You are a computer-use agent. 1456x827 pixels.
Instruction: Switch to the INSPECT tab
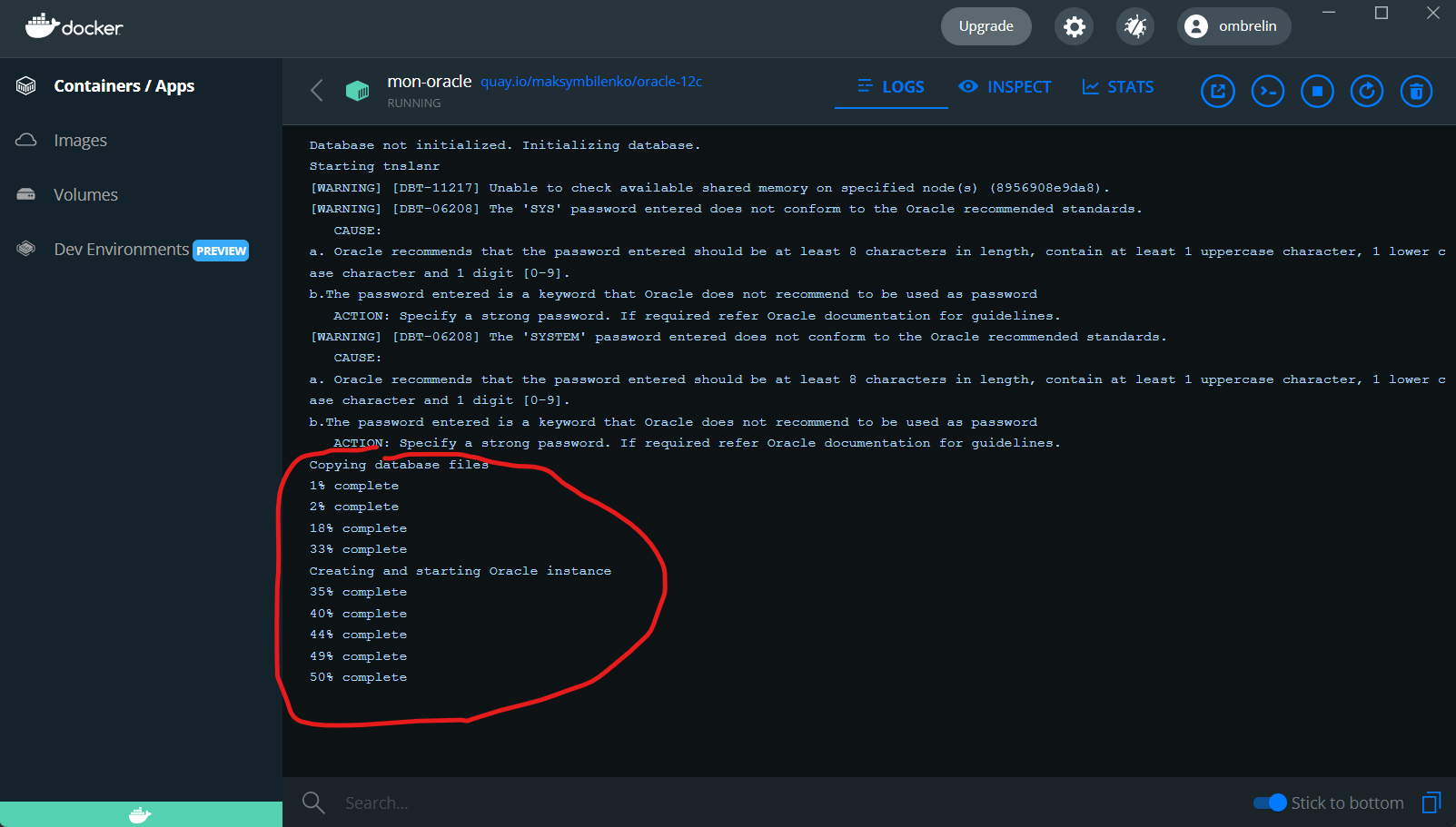pyautogui.click(x=1005, y=87)
